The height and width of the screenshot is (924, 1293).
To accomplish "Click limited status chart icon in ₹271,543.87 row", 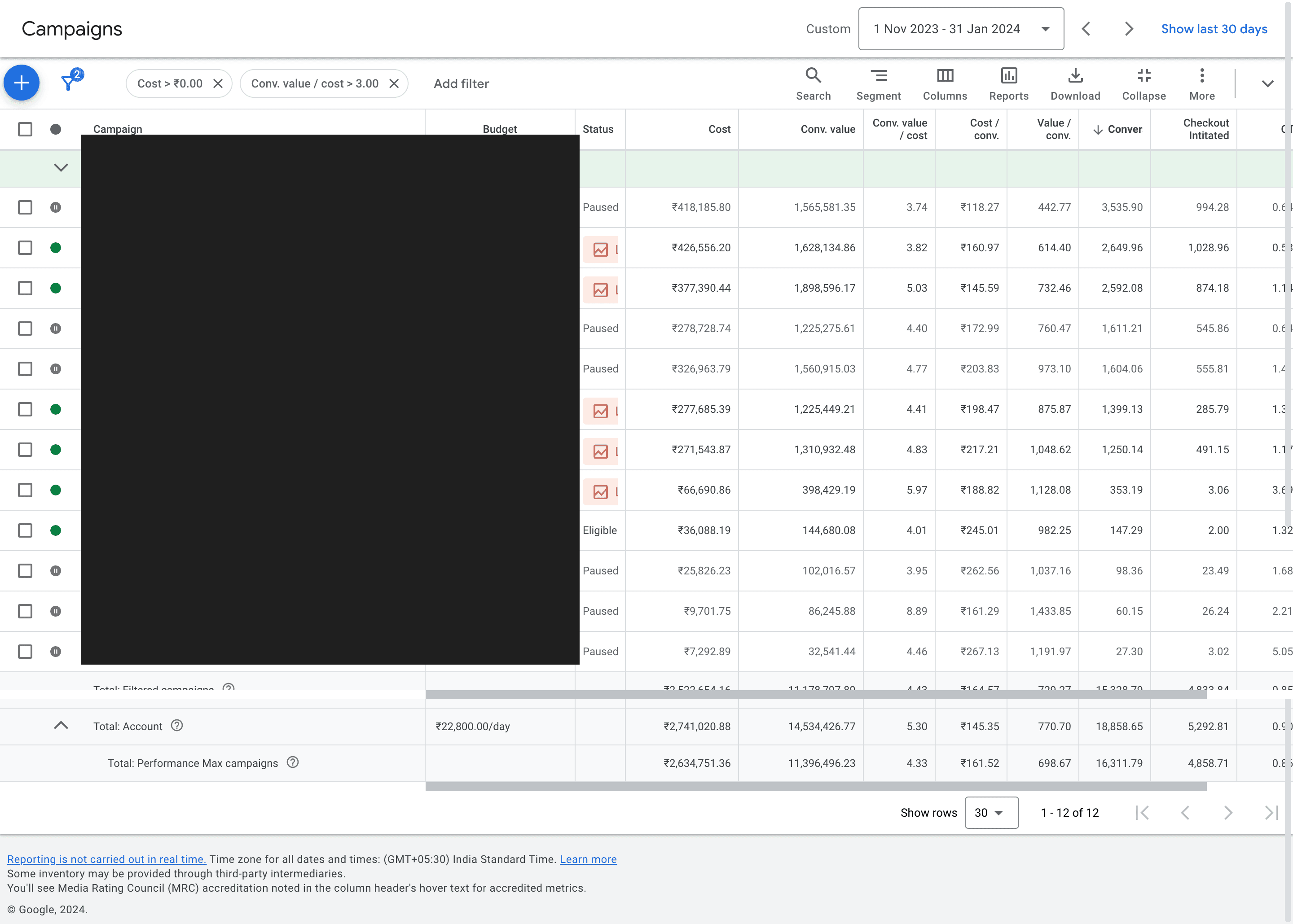I will coord(600,451).
